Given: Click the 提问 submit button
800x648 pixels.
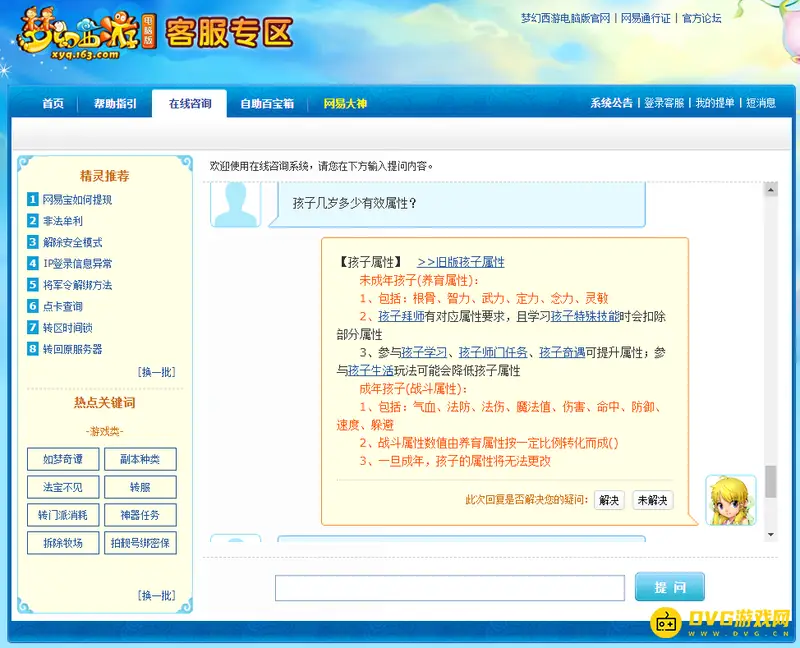Looking at the screenshot, I should (x=670, y=587).
